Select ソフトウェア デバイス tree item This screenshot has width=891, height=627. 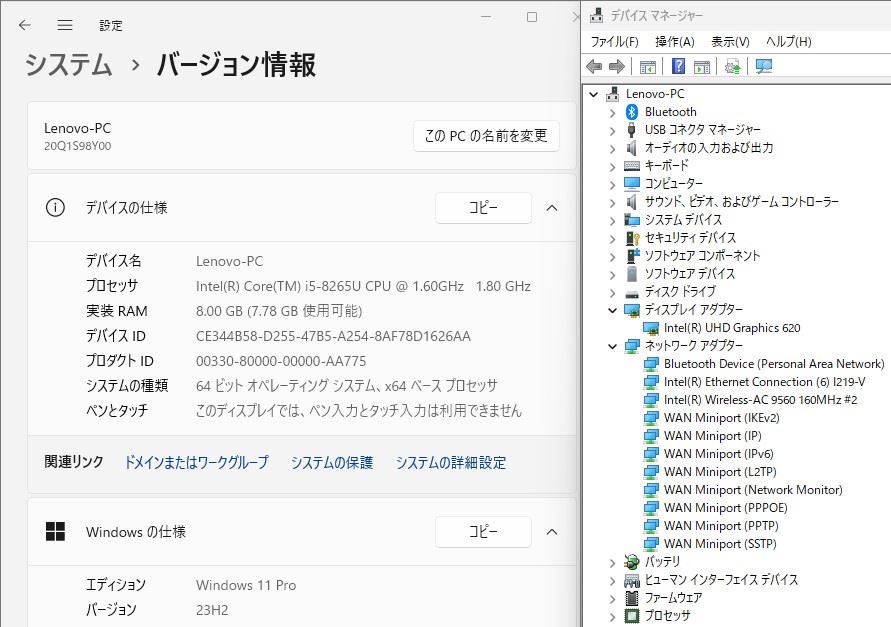(690, 274)
